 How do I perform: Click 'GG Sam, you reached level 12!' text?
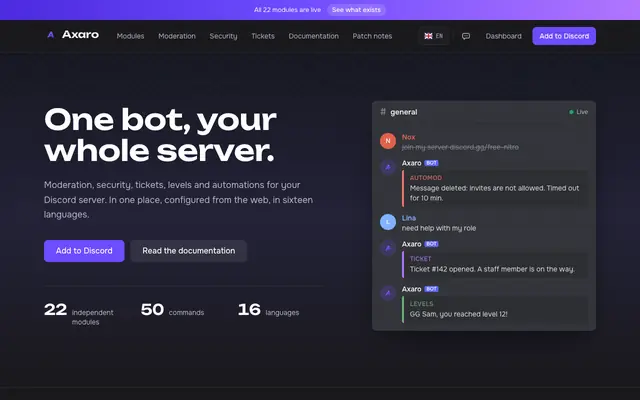click(458, 314)
